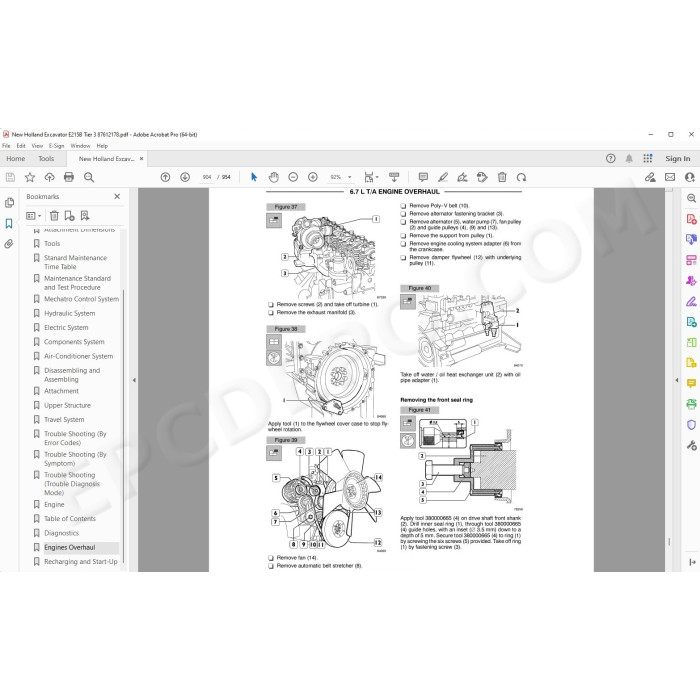Click the Bookmarks panel vertical scrollbar

point(124,424)
